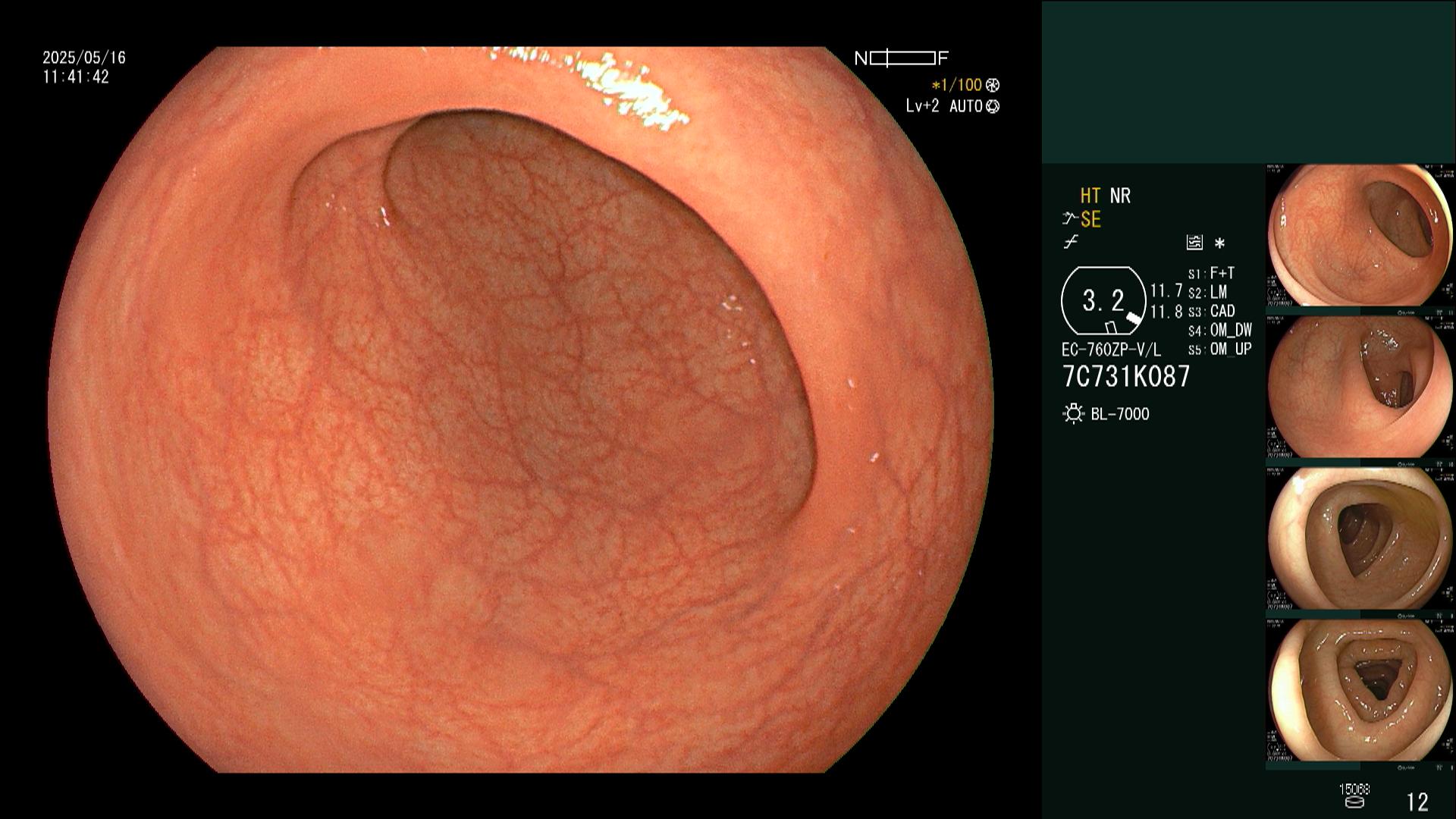The height and width of the screenshot is (819, 1456).
Task: Click the S2: LM switch assignment
Action: 1207,292
